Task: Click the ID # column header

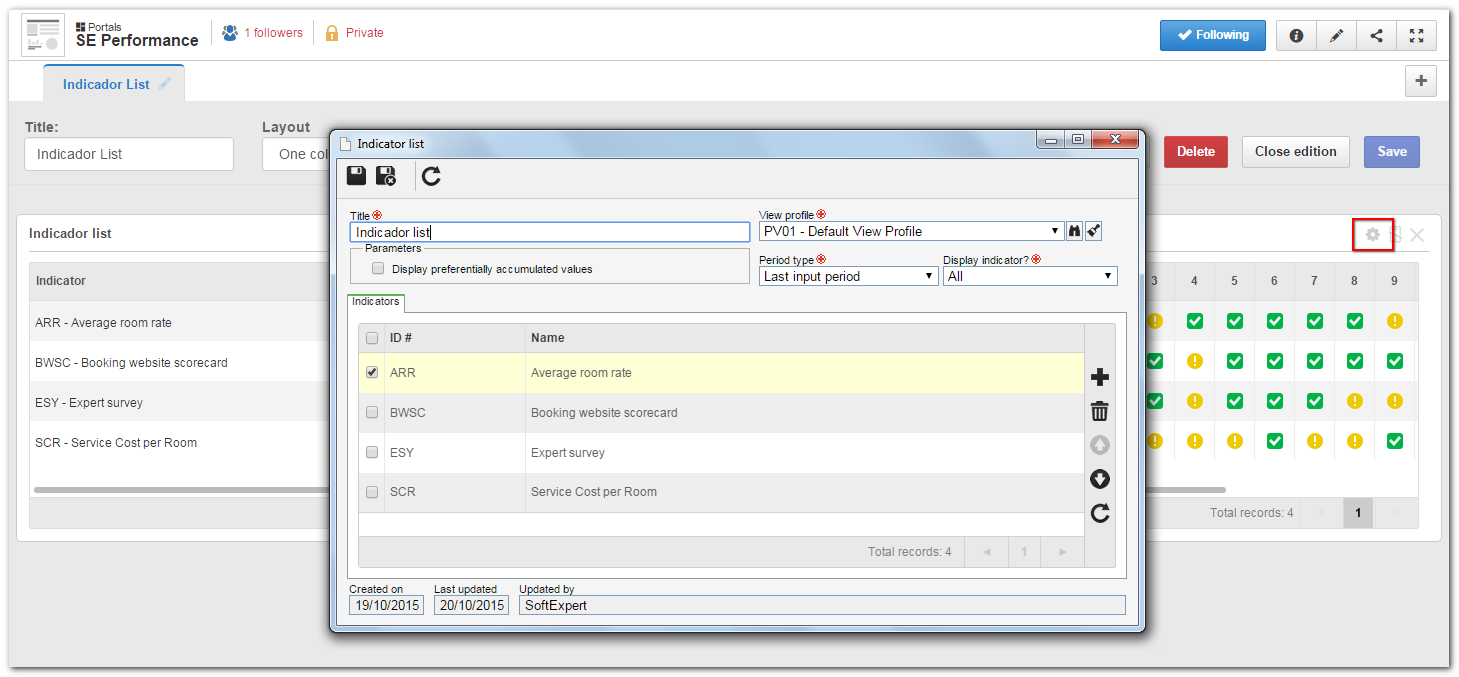Action: click(x=455, y=338)
